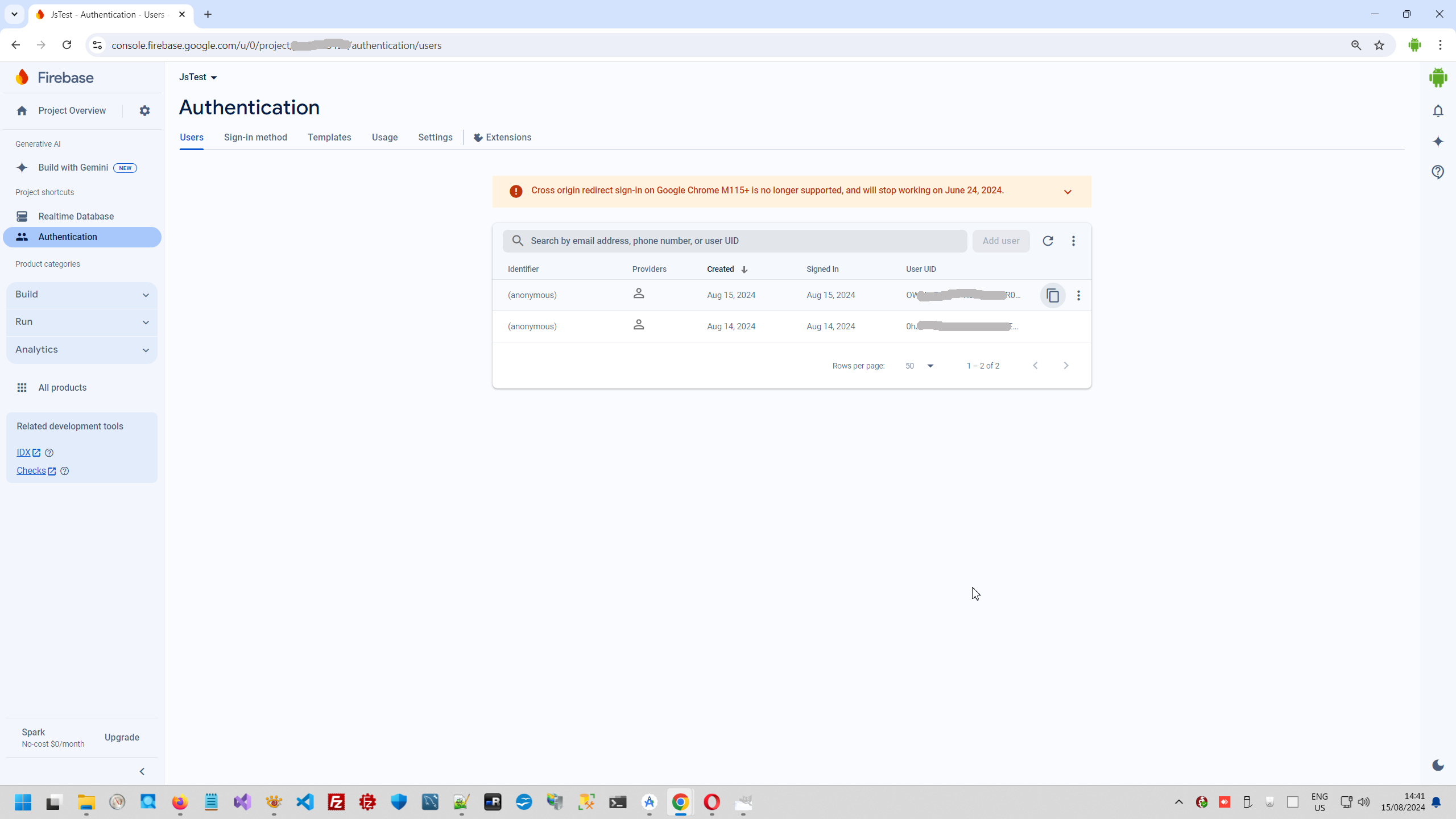Expand the Analytics category
This screenshot has width=1456, height=819.
click(x=82, y=349)
